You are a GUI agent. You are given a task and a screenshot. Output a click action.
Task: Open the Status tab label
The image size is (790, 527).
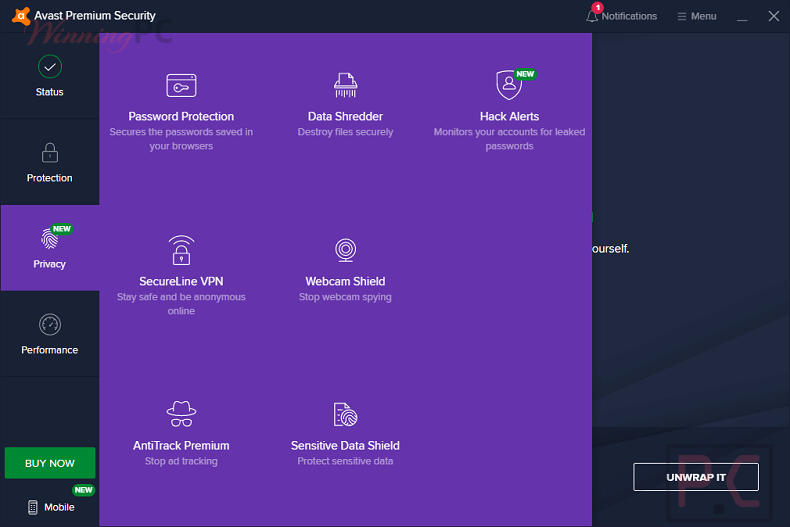[49, 92]
